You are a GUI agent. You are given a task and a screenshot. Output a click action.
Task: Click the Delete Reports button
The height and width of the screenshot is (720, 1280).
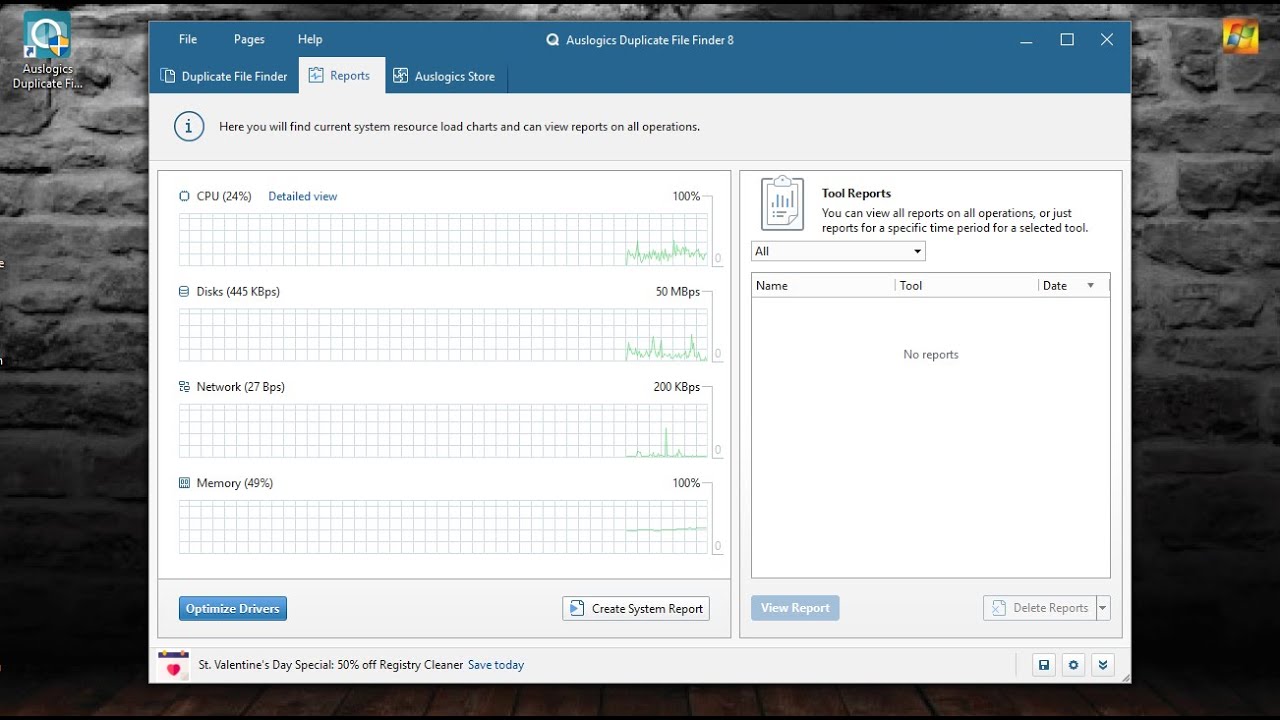pyautogui.click(x=1040, y=608)
